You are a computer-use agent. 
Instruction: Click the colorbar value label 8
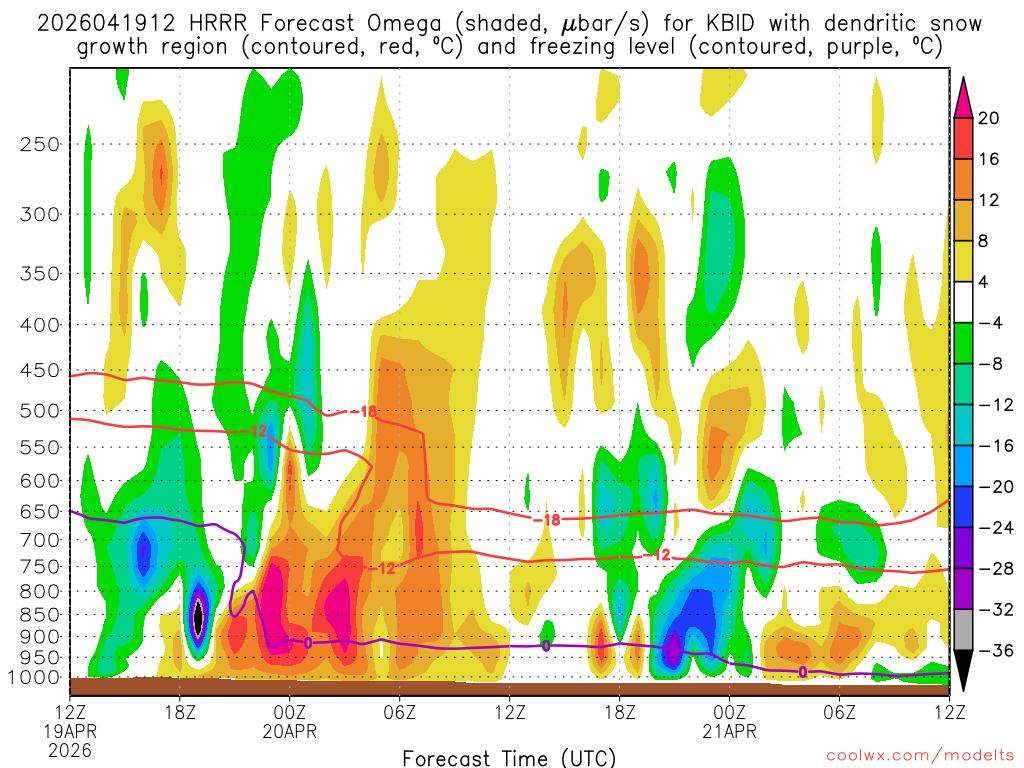[984, 241]
